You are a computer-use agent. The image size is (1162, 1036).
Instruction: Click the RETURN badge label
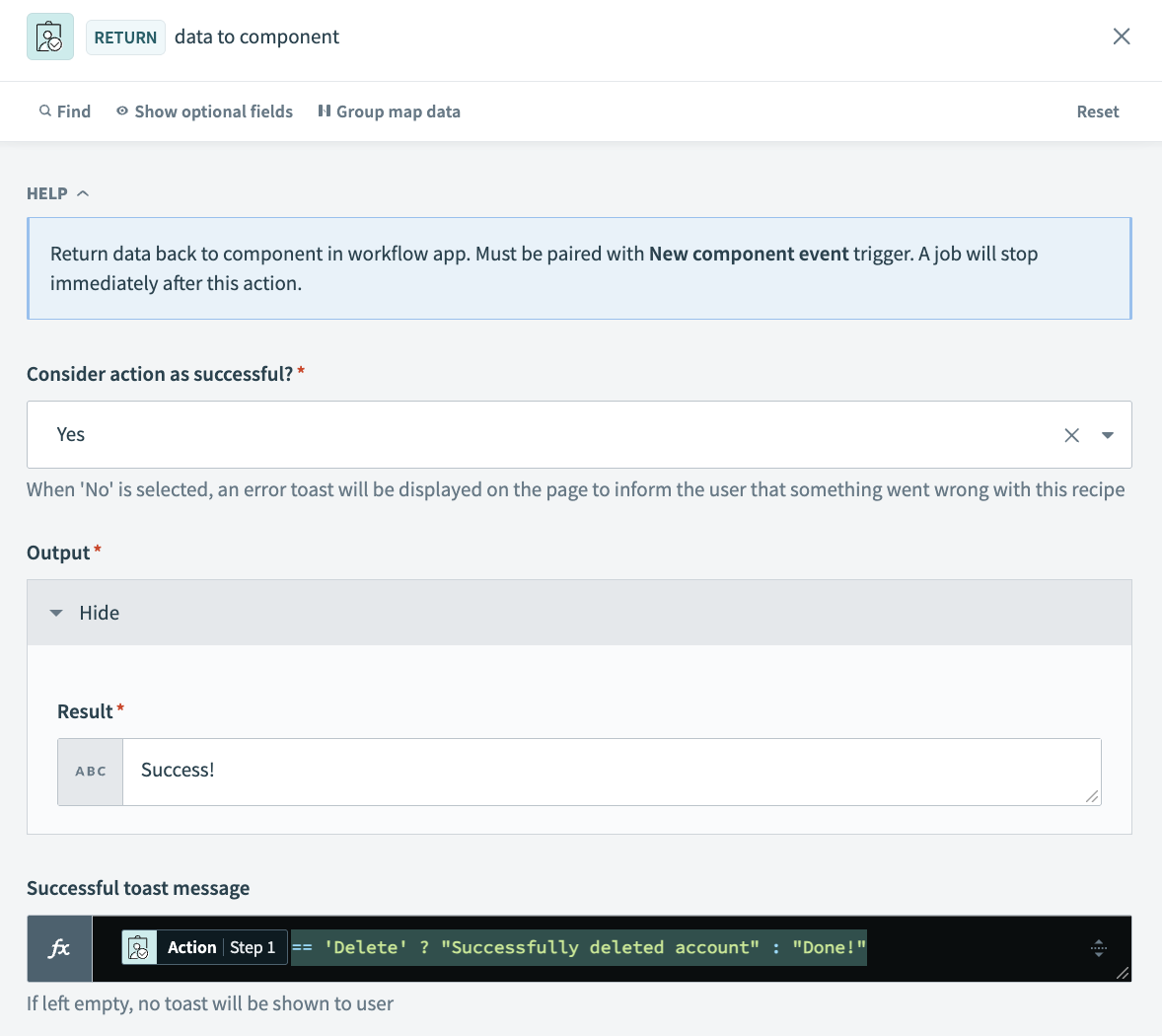click(x=125, y=37)
